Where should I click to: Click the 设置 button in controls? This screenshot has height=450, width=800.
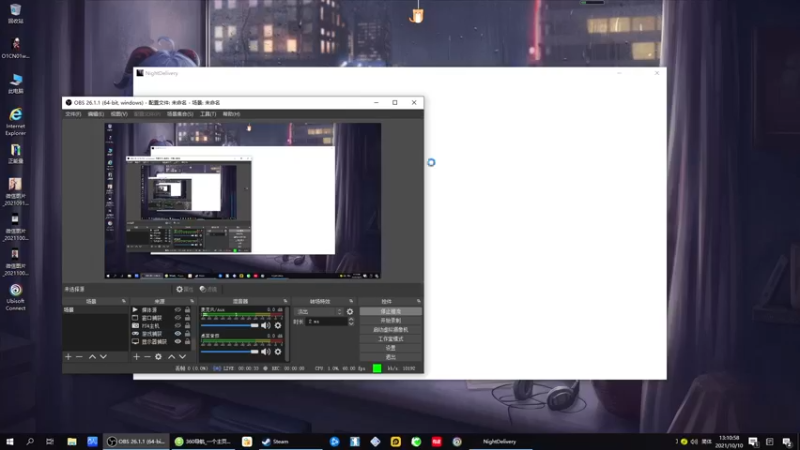pyautogui.click(x=391, y=348)
